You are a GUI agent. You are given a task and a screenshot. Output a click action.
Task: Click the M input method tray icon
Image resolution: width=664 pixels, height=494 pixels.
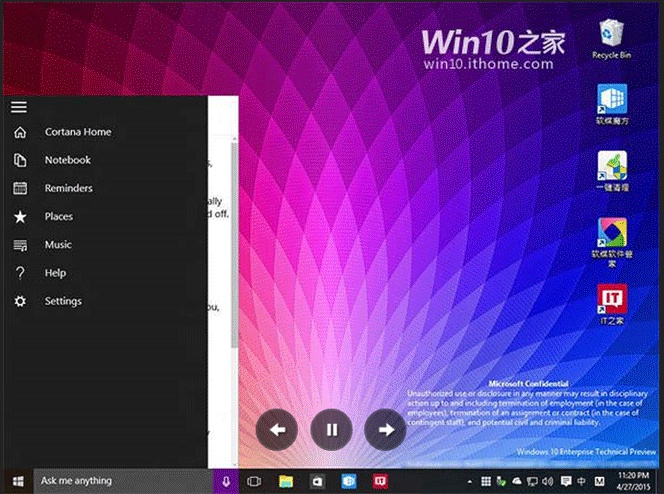tap(599, 481)
